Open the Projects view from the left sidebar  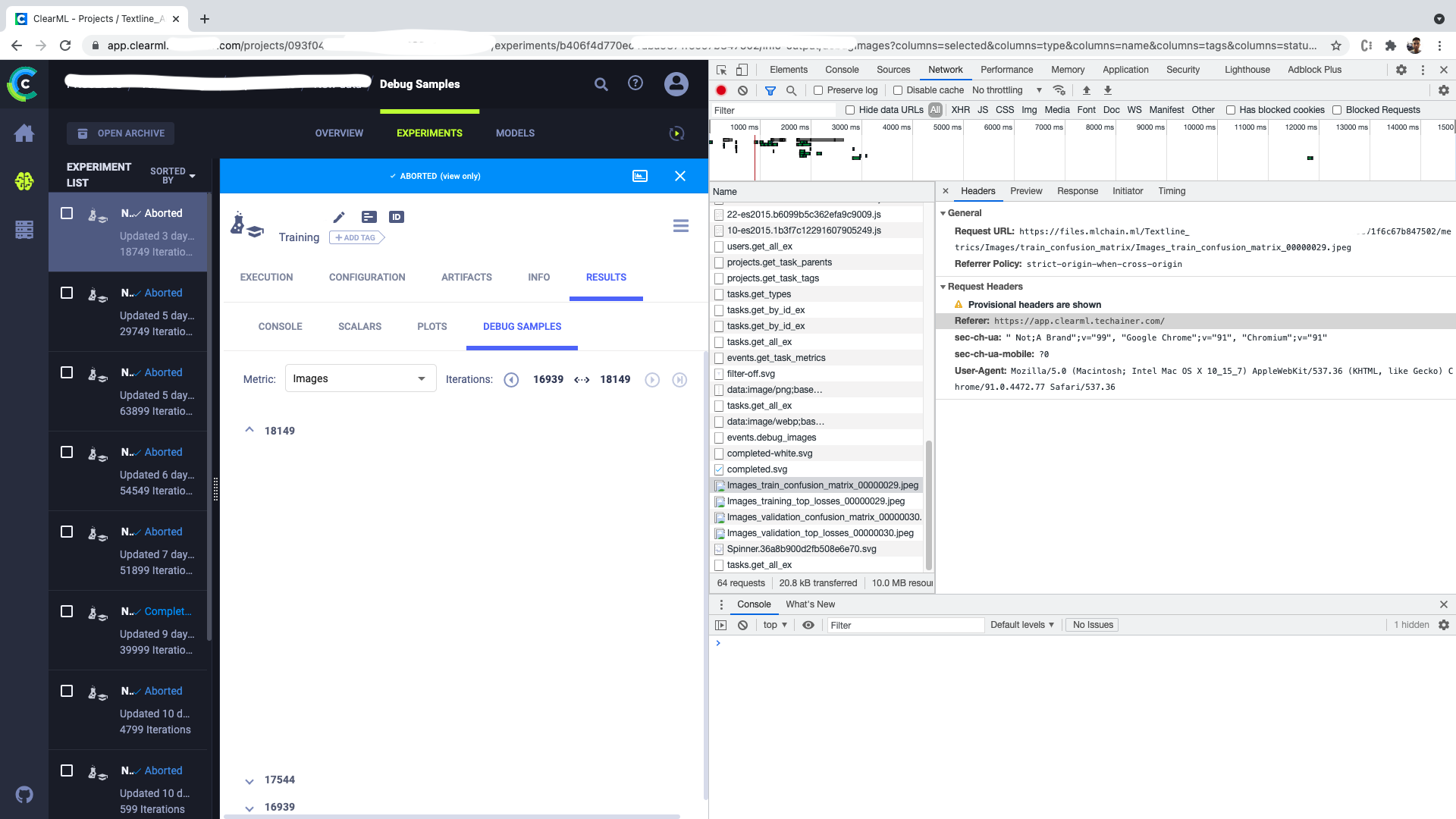point(24,182)
